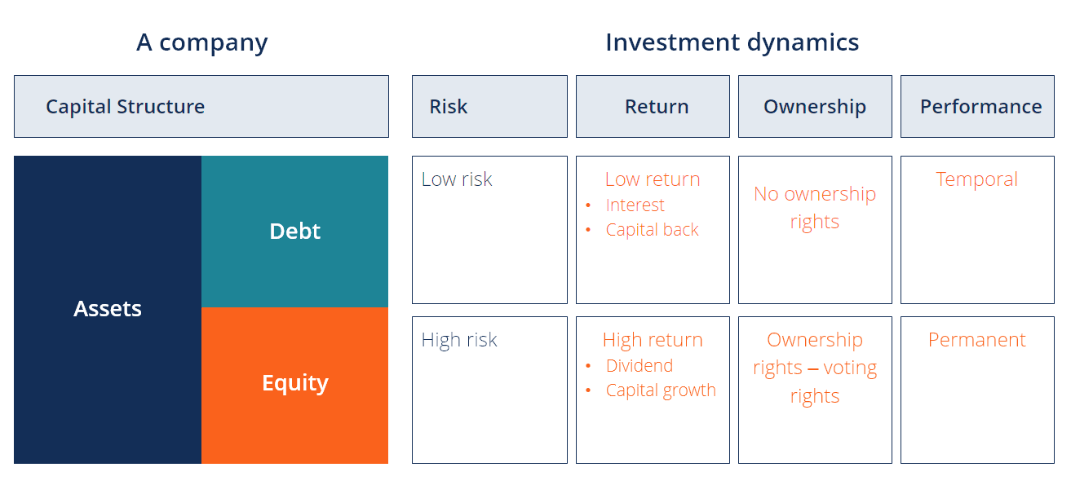Click Ownership rights – voting rights cell

(x=815, y=390)
